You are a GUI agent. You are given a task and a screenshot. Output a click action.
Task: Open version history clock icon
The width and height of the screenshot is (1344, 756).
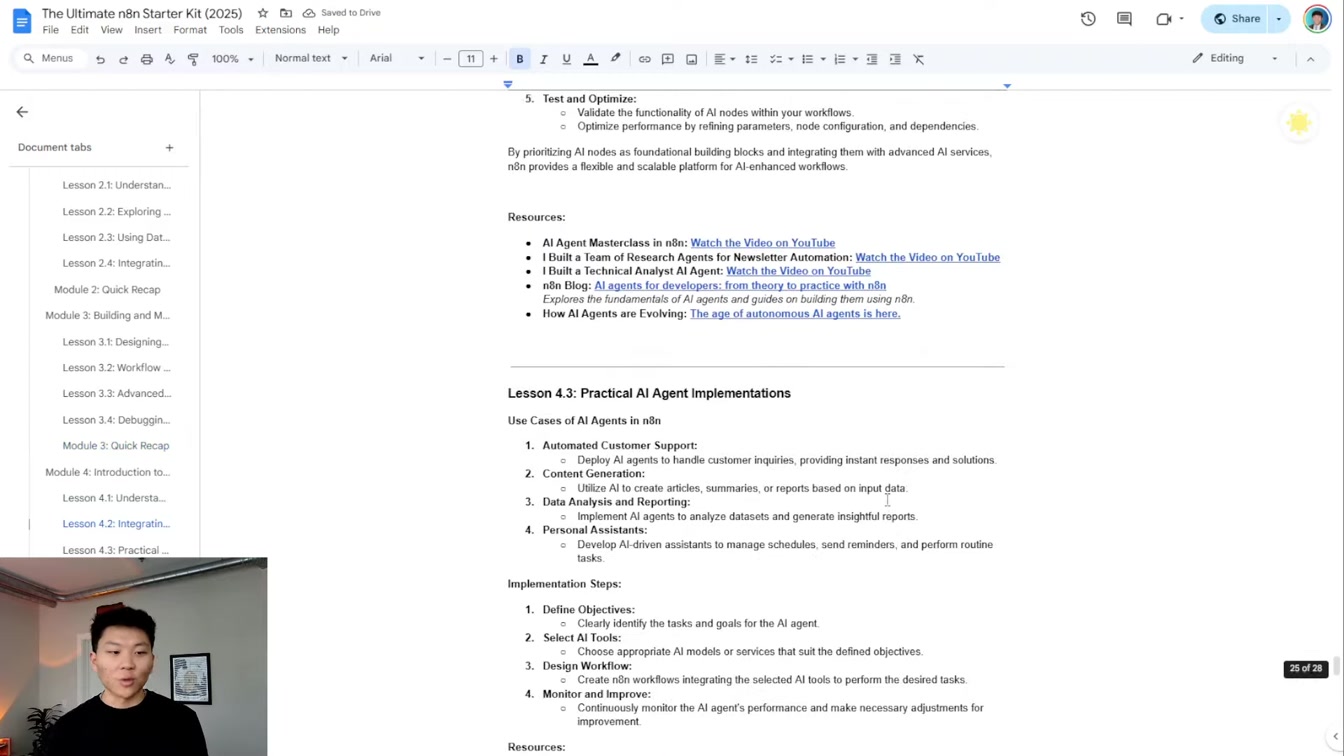point(1088,18)
